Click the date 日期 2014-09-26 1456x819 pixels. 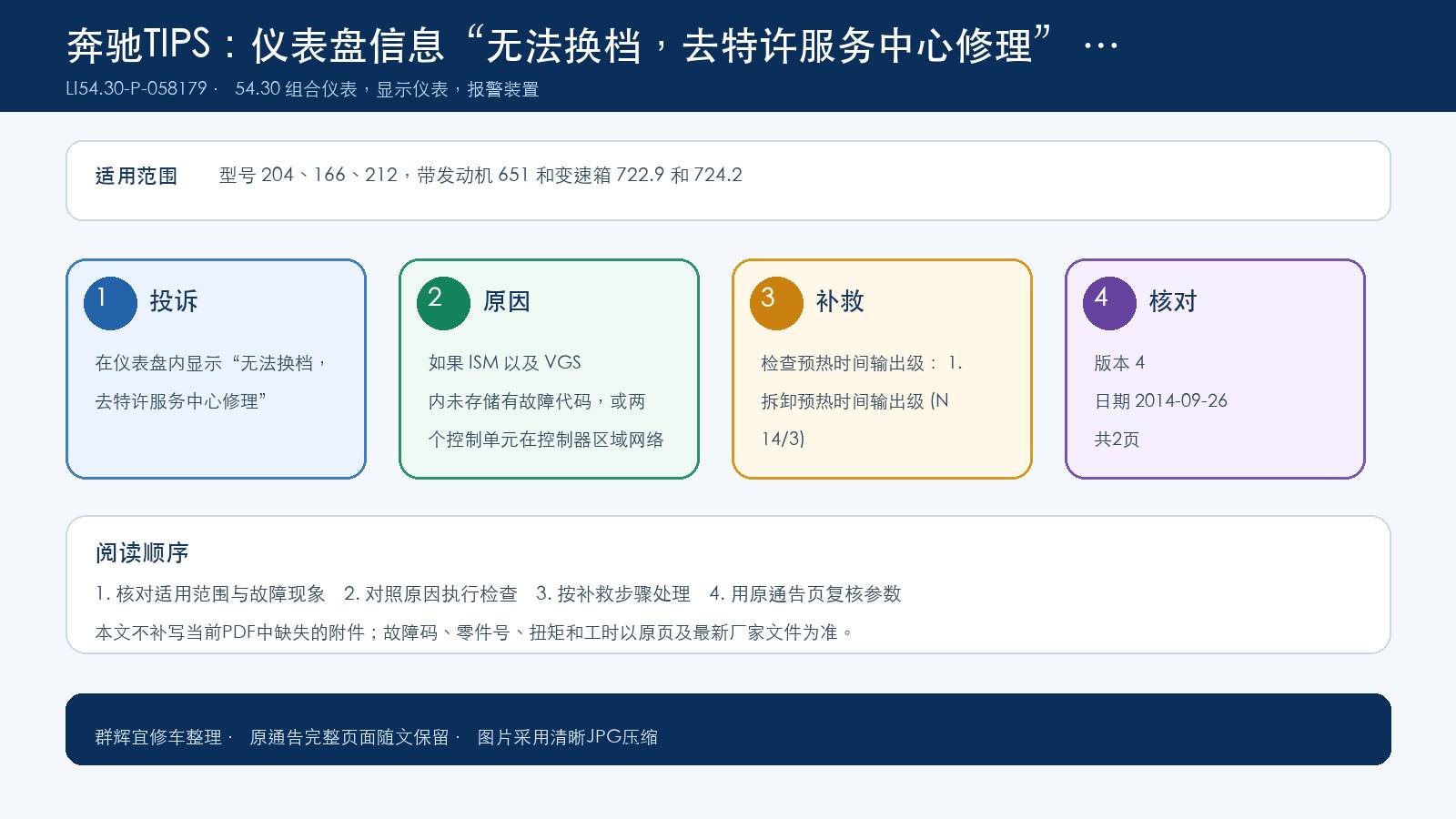[x=1160, y=401]
